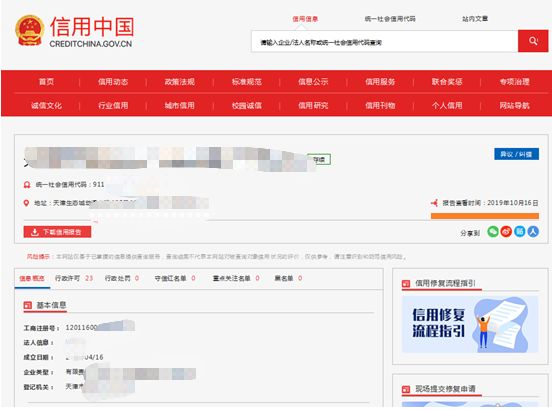Open the 信用修复流程指引 banner image
The width and height of the screenshot is (552, 410).
470,324
